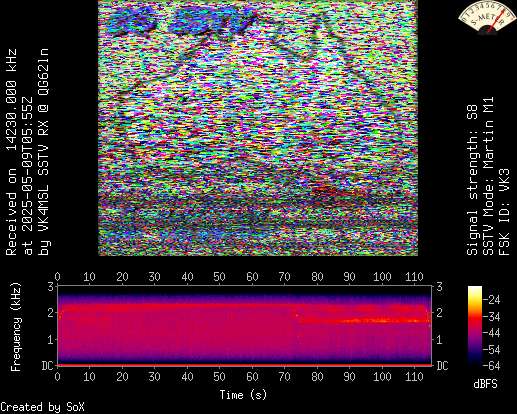Click the 110 tick on top time axis
The height and width of the screenshot is (414, 517).
[x=414, y=277]
